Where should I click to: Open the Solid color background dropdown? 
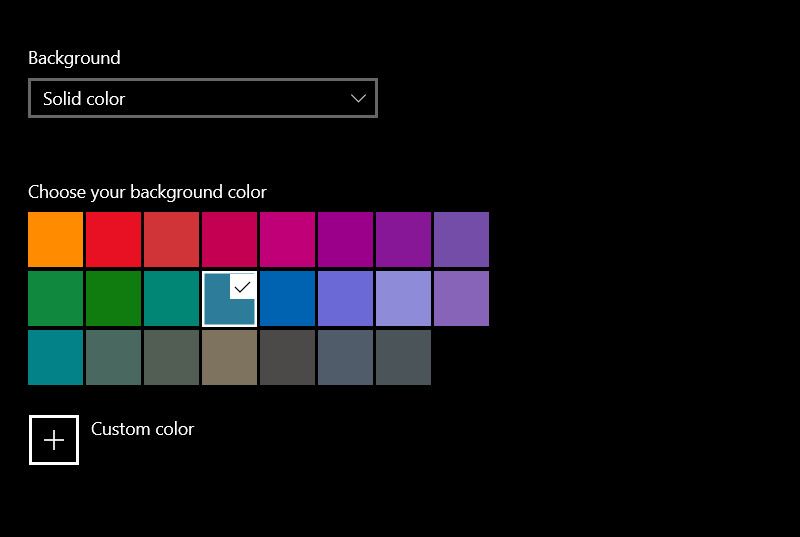tap(203, 98)
